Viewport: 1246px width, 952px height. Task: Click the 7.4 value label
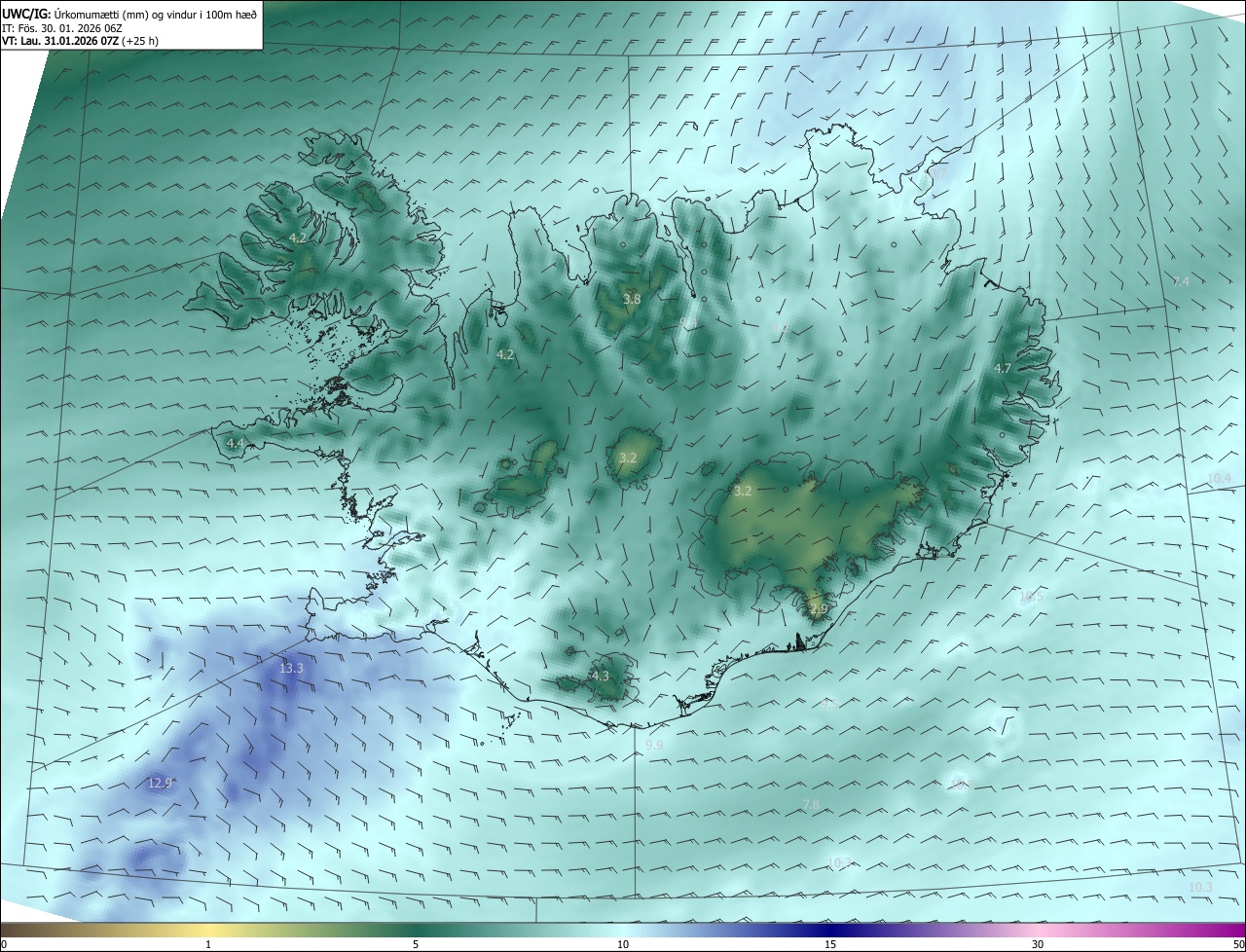point(1181,281)
